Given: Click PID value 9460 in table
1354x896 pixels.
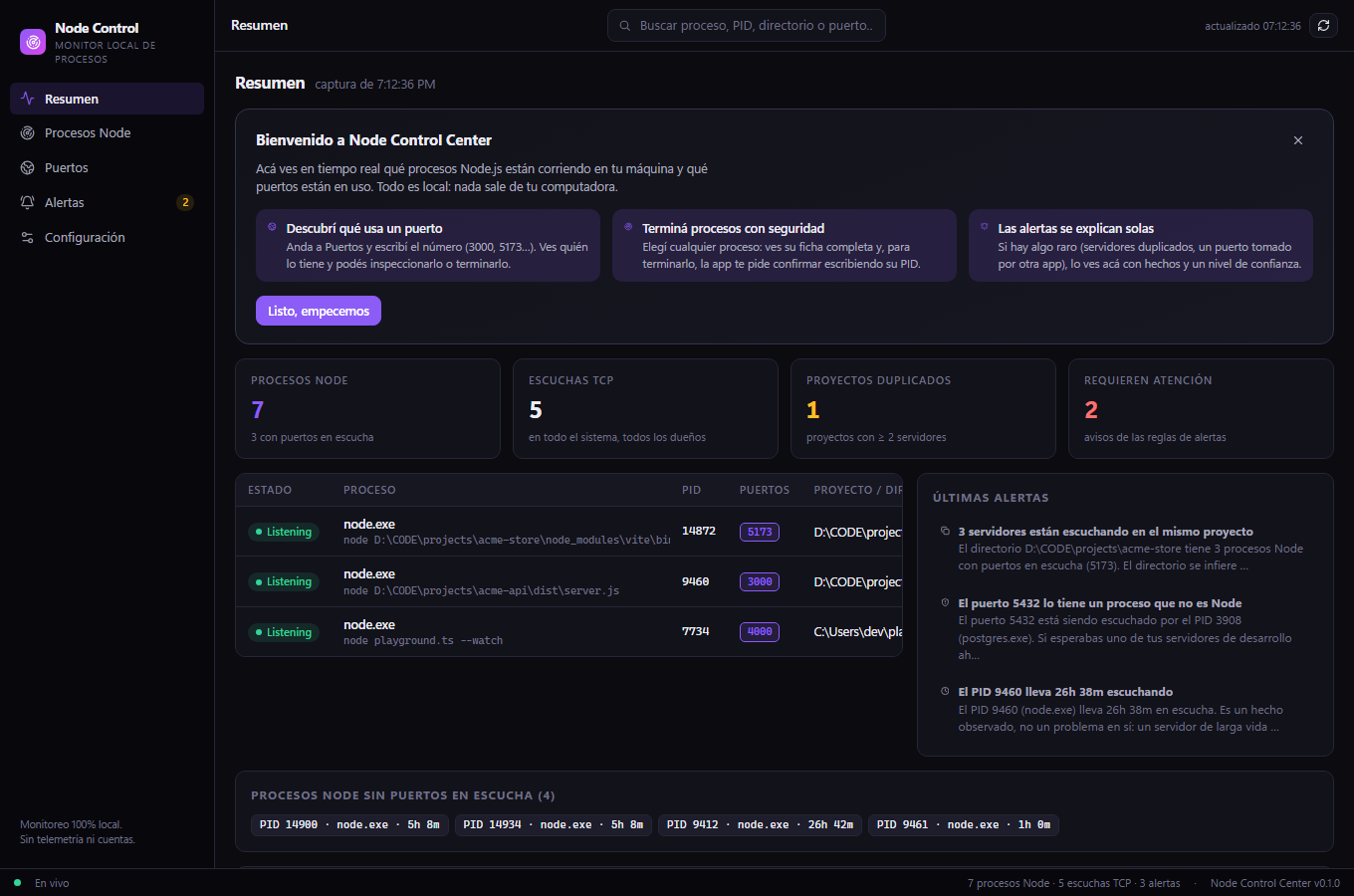Looking at the screenshot, I should click(696, 581).
